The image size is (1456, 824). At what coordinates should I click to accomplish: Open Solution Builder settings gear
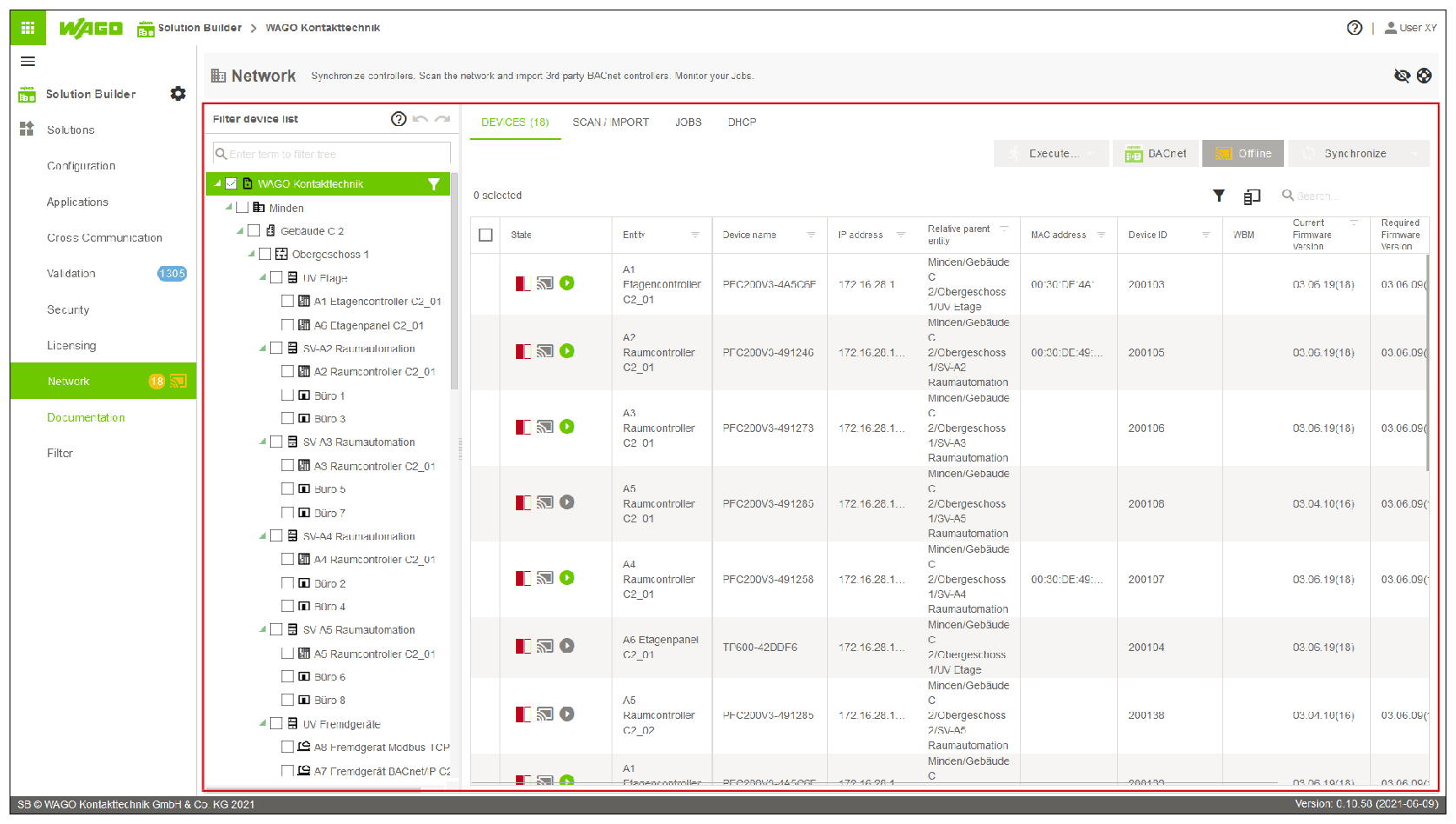(x=178, y=94)
